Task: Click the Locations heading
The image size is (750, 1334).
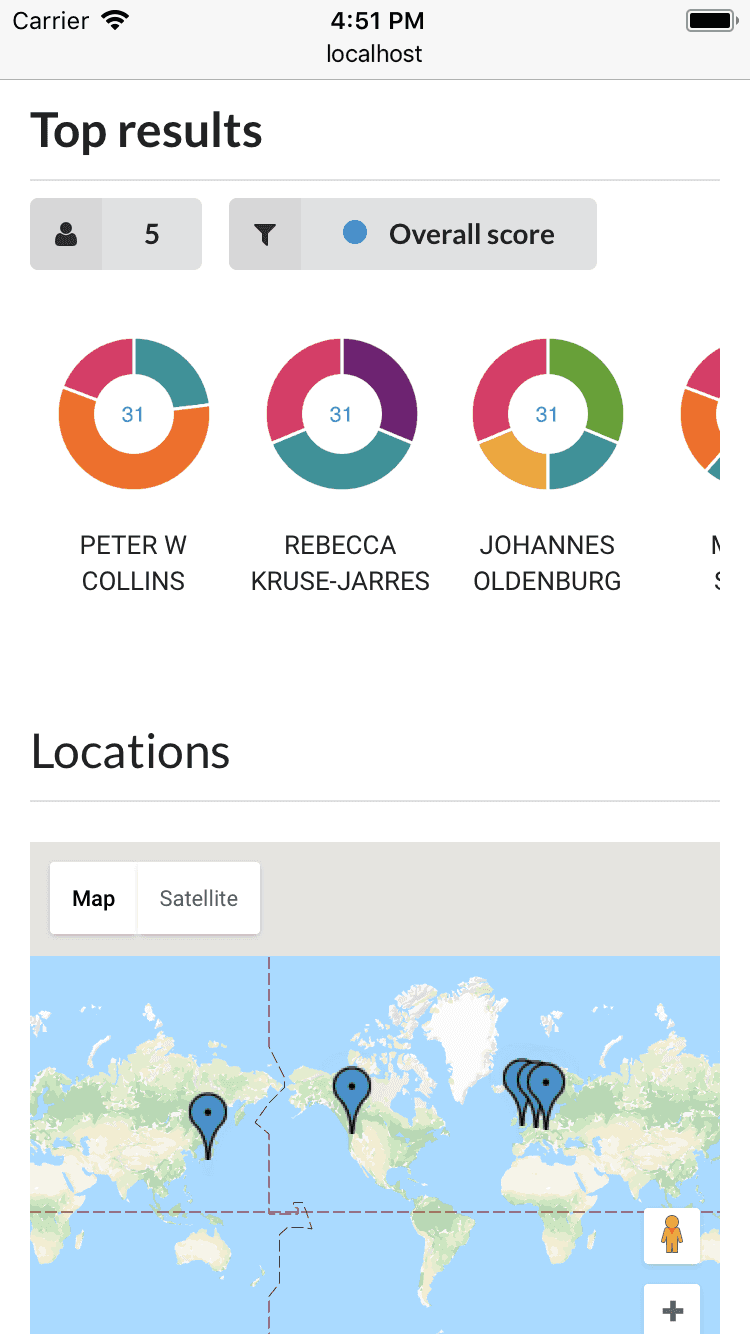Action: tap(131, 752)
